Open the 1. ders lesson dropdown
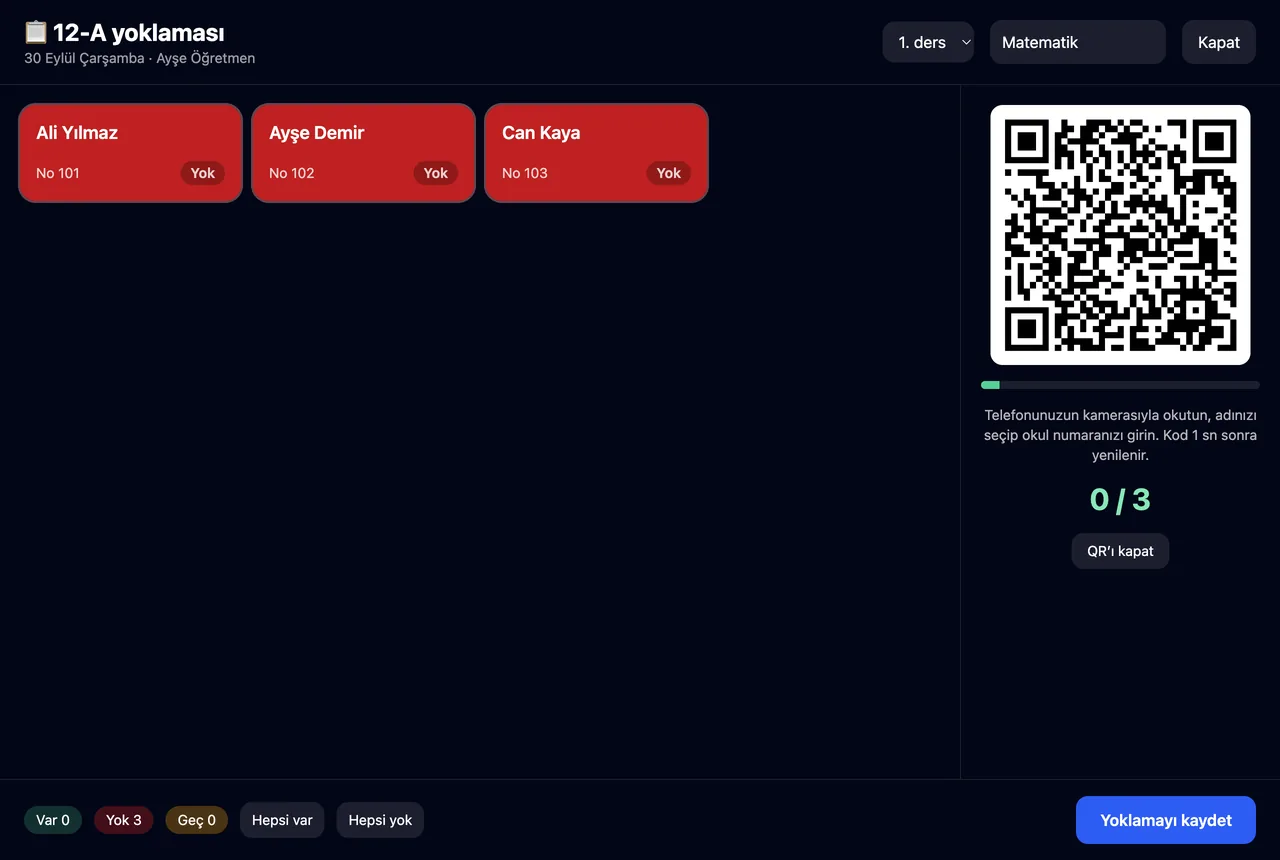Image resolution: width=1280 pixels, height=860 pixels. pos(928,42)
